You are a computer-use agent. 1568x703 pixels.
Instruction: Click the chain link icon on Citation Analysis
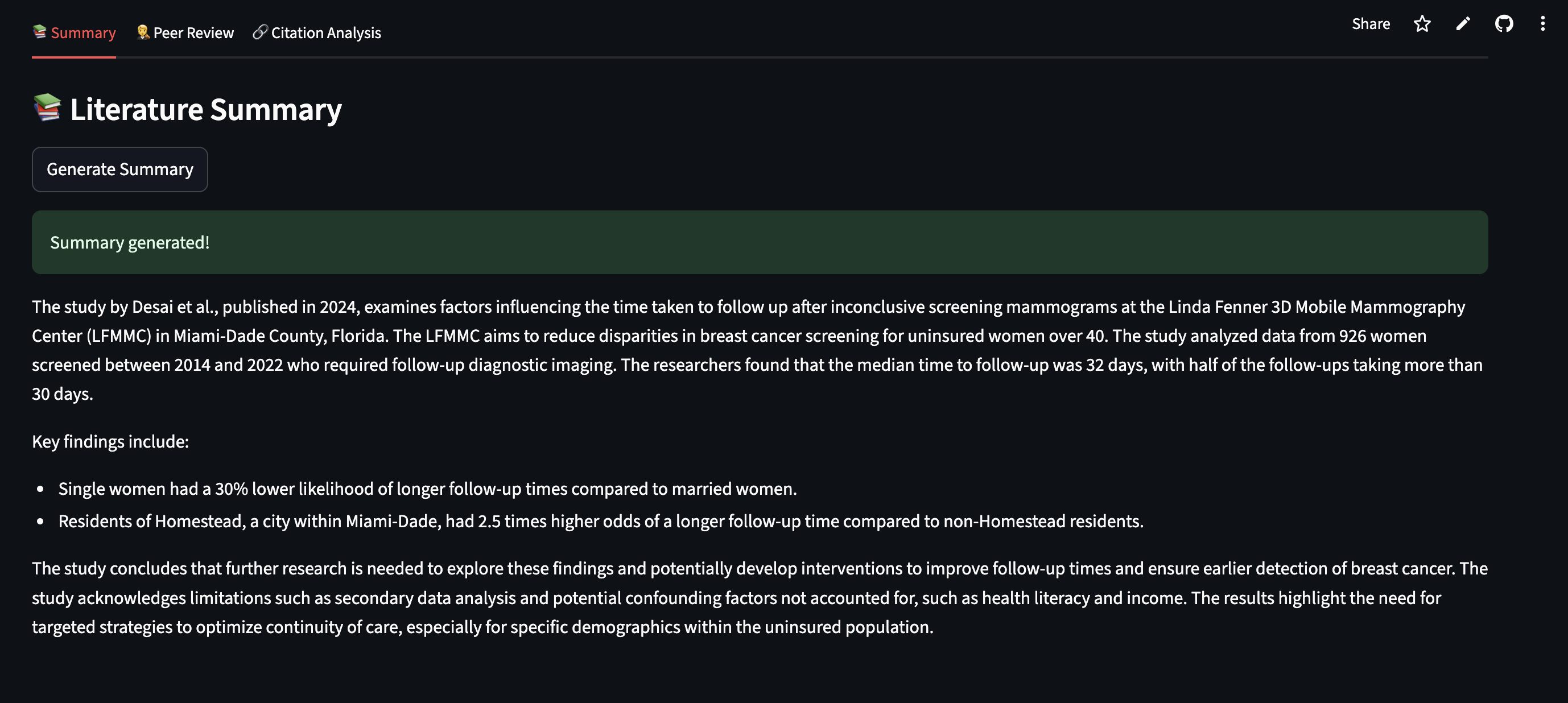tap(260, 32)
